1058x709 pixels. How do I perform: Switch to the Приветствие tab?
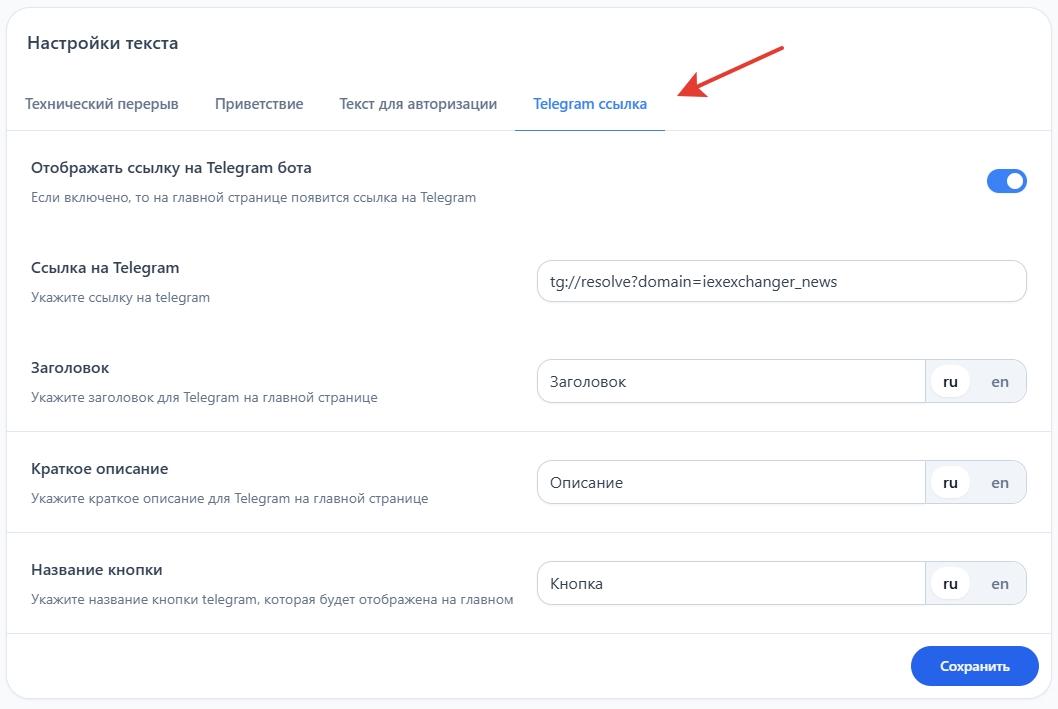[x=259, y=104]
